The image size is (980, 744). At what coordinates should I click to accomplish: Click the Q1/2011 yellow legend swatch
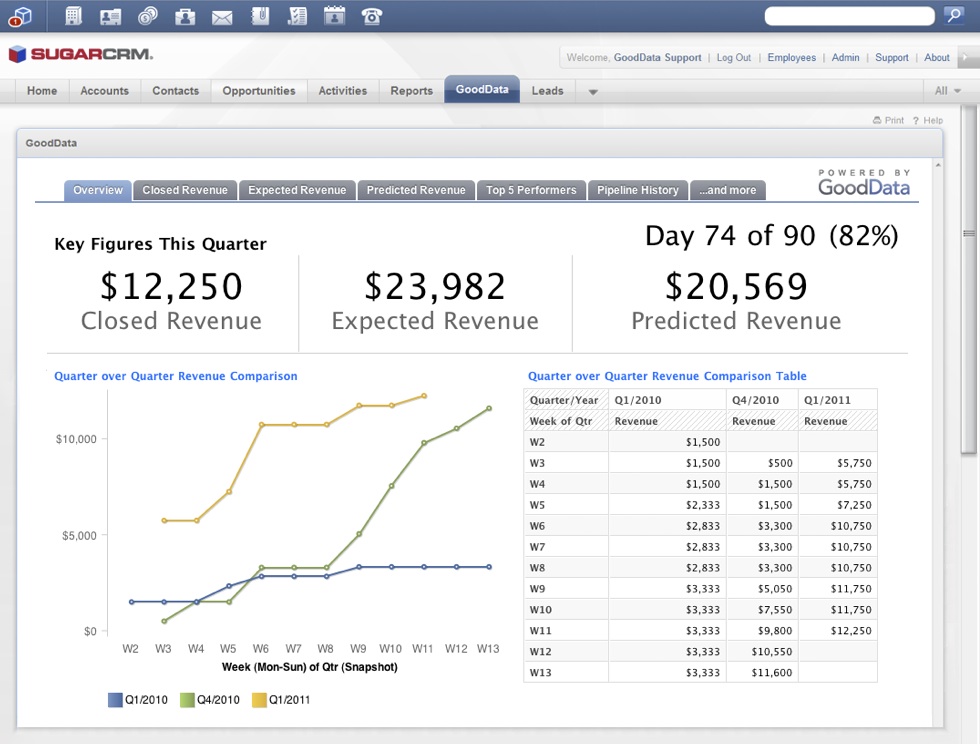click(x=259, y=700)
